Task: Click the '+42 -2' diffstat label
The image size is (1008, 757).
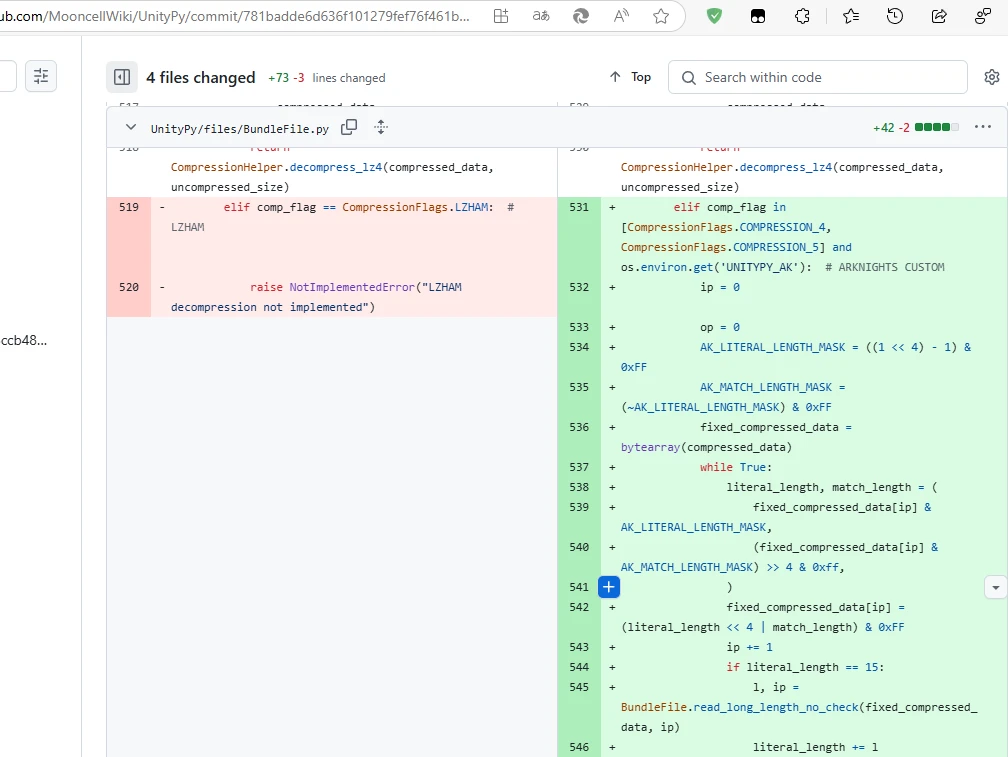Action: click(891, 127)
